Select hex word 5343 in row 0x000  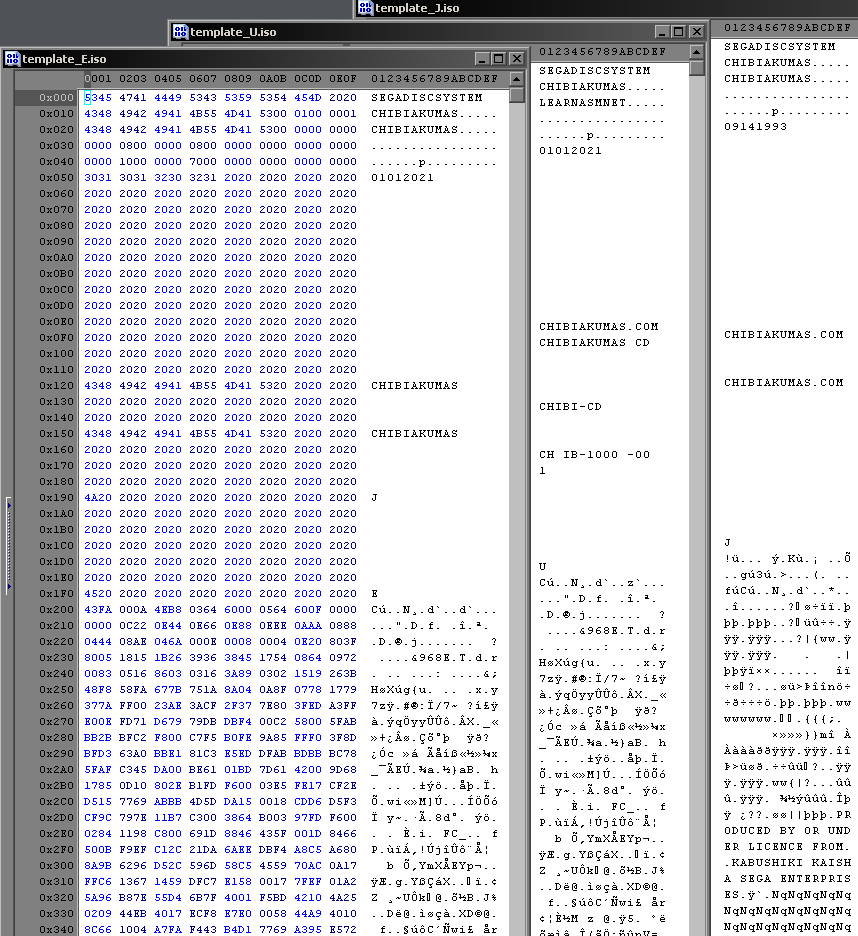203,97
